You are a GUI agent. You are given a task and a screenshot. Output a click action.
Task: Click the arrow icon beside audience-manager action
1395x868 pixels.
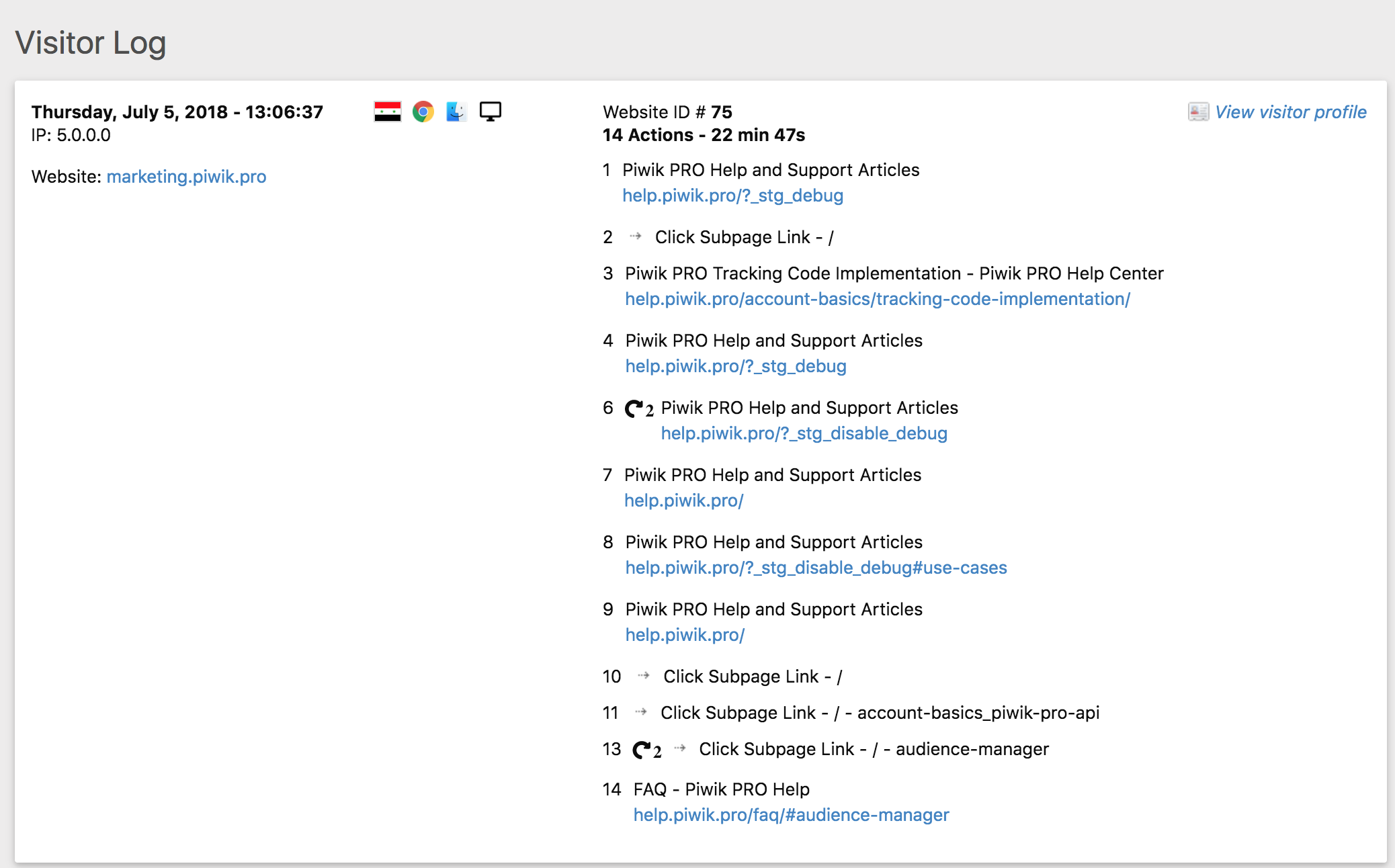coord(680,748)
